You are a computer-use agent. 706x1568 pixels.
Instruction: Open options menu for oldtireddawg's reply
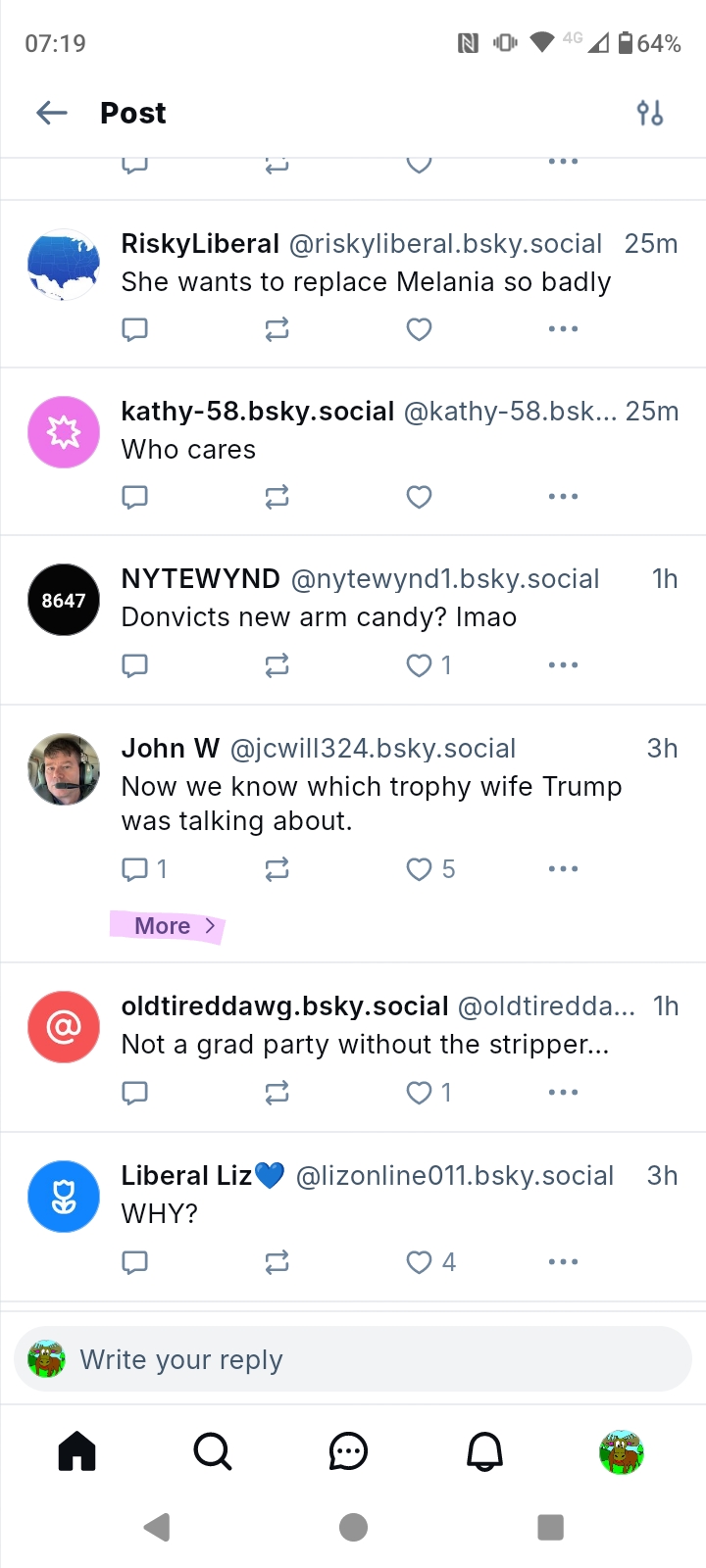(563, 1093)
